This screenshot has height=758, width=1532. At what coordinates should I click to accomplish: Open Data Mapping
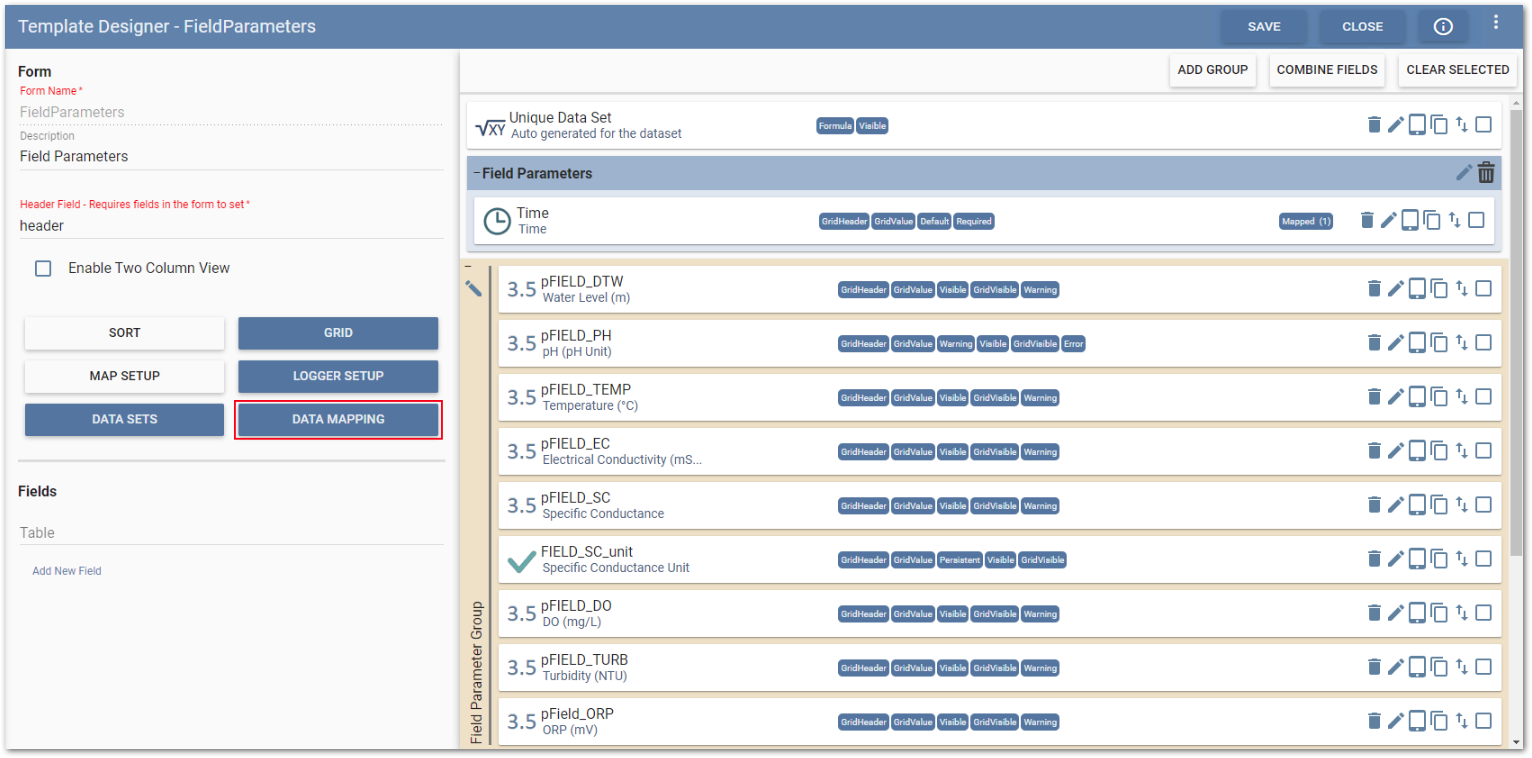(338, 419)
